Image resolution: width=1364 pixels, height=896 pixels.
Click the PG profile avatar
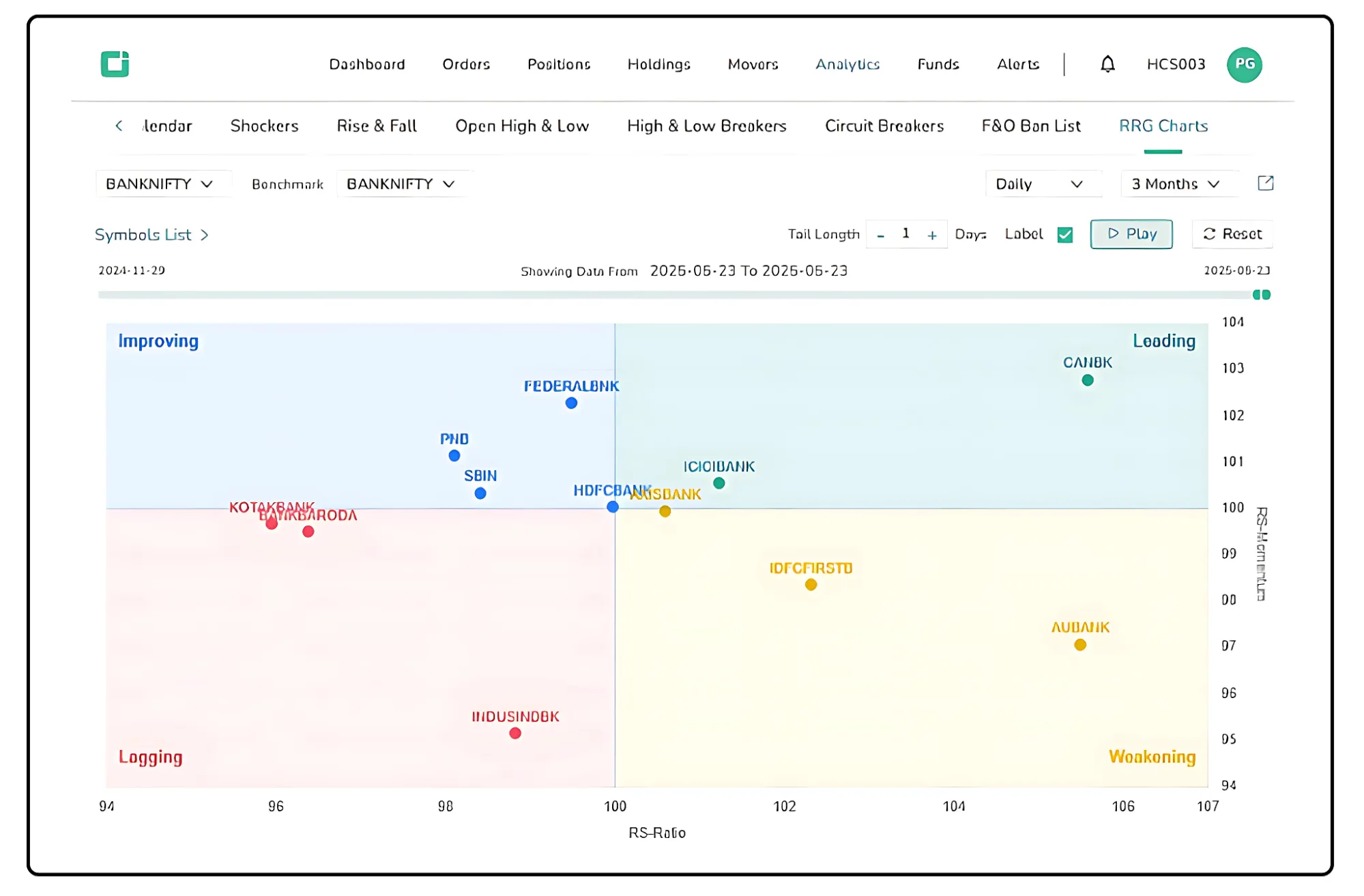tap(1244, 65)
